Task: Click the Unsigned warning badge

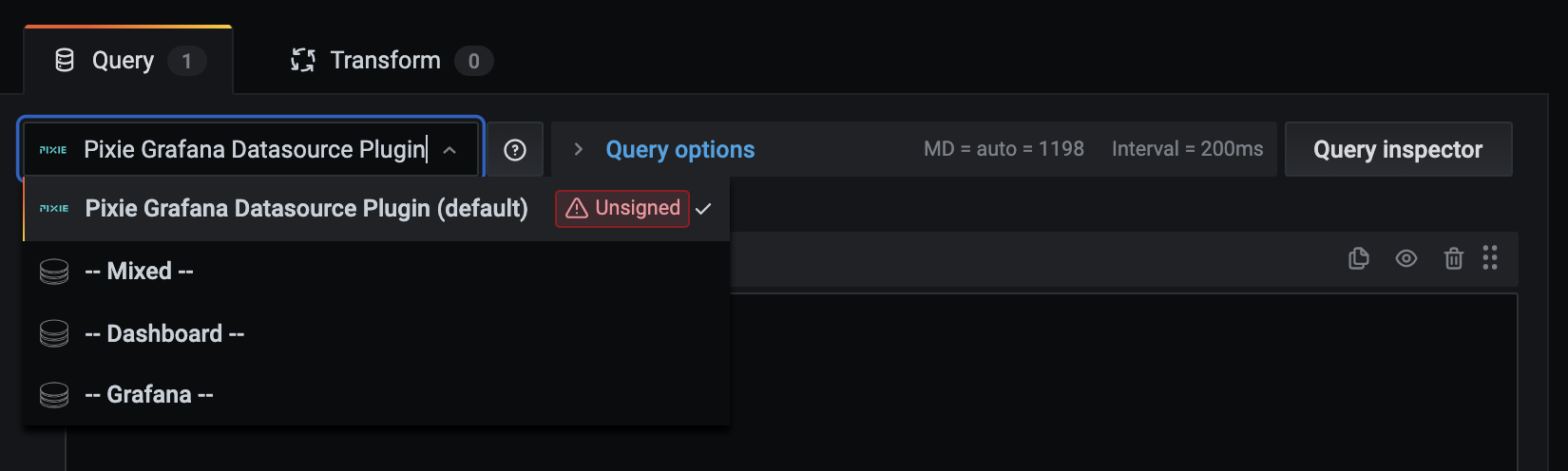Action: click(x=622, y=209)
